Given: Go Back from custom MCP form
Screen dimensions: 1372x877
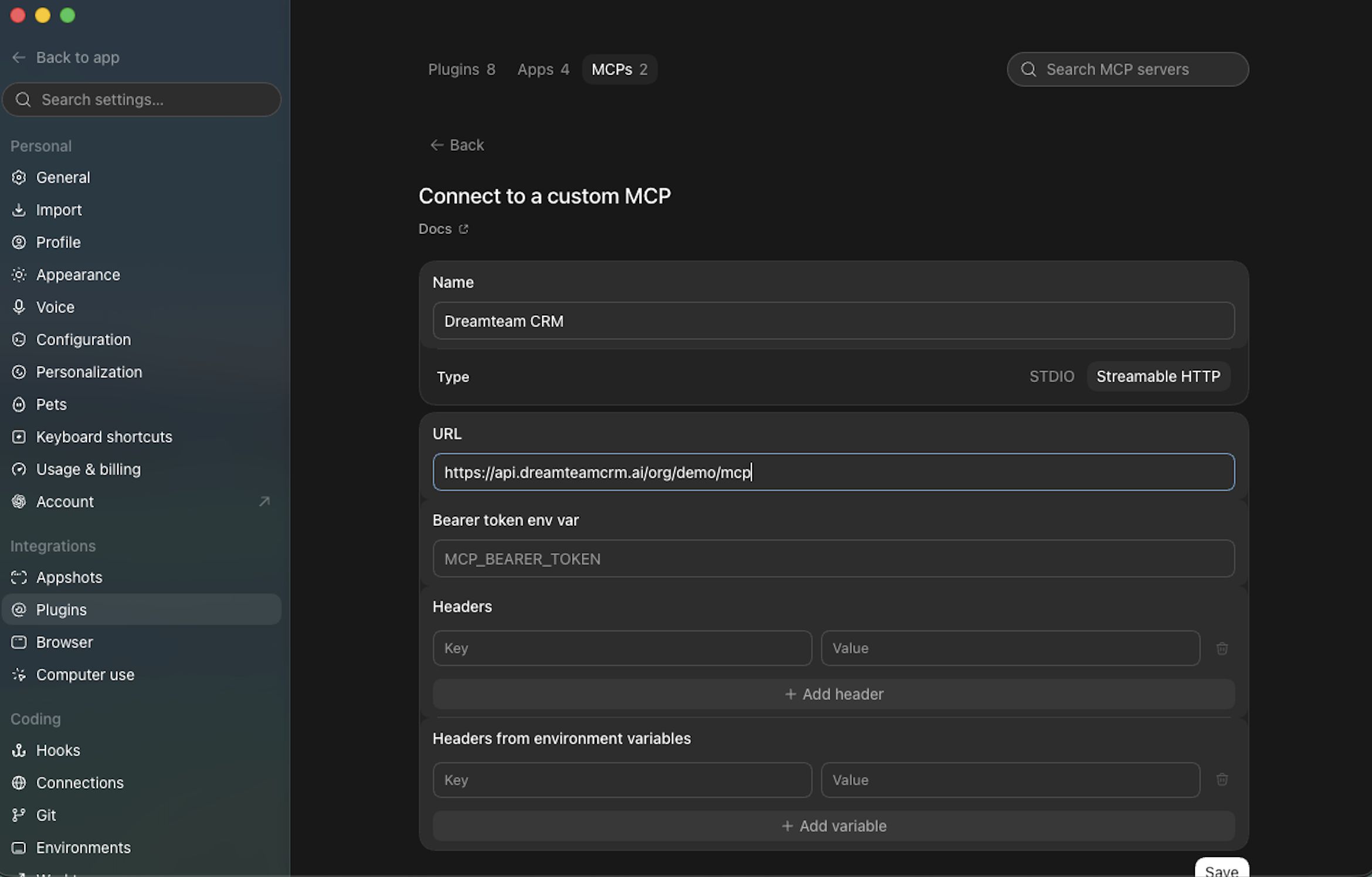Looking at the screenshot, I should (x=457, y=145).
